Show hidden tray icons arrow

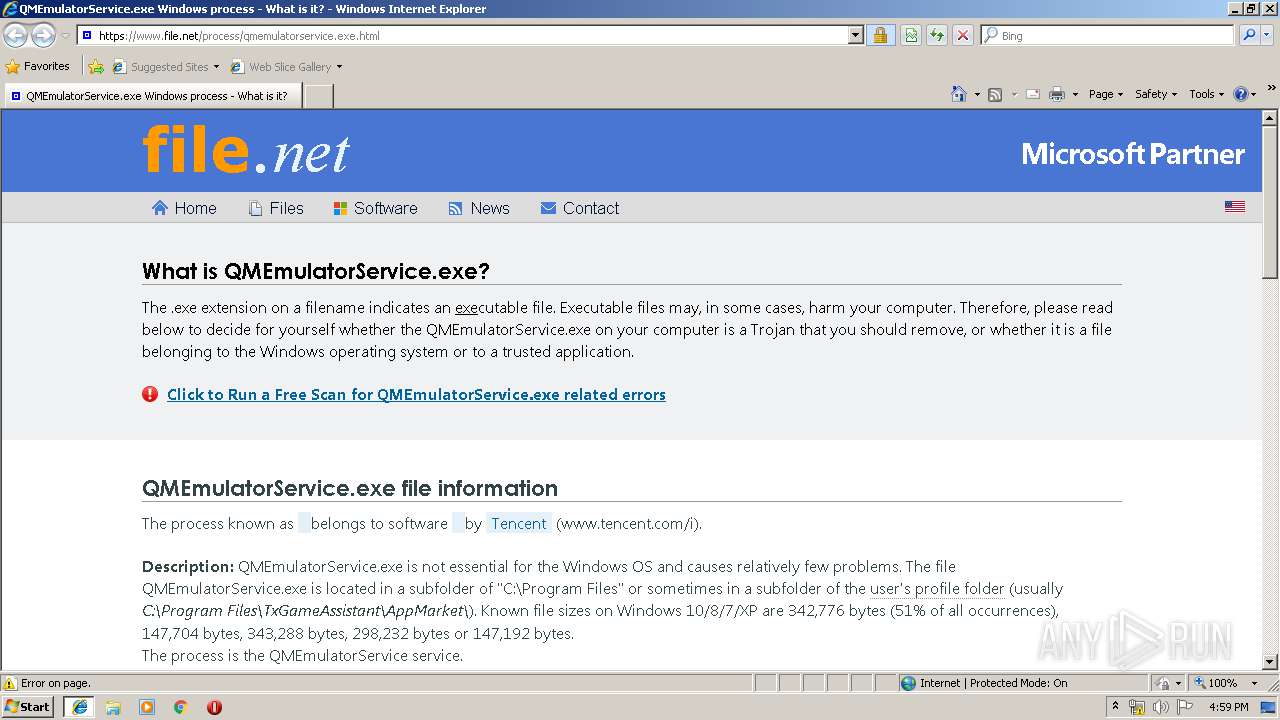1115,707
